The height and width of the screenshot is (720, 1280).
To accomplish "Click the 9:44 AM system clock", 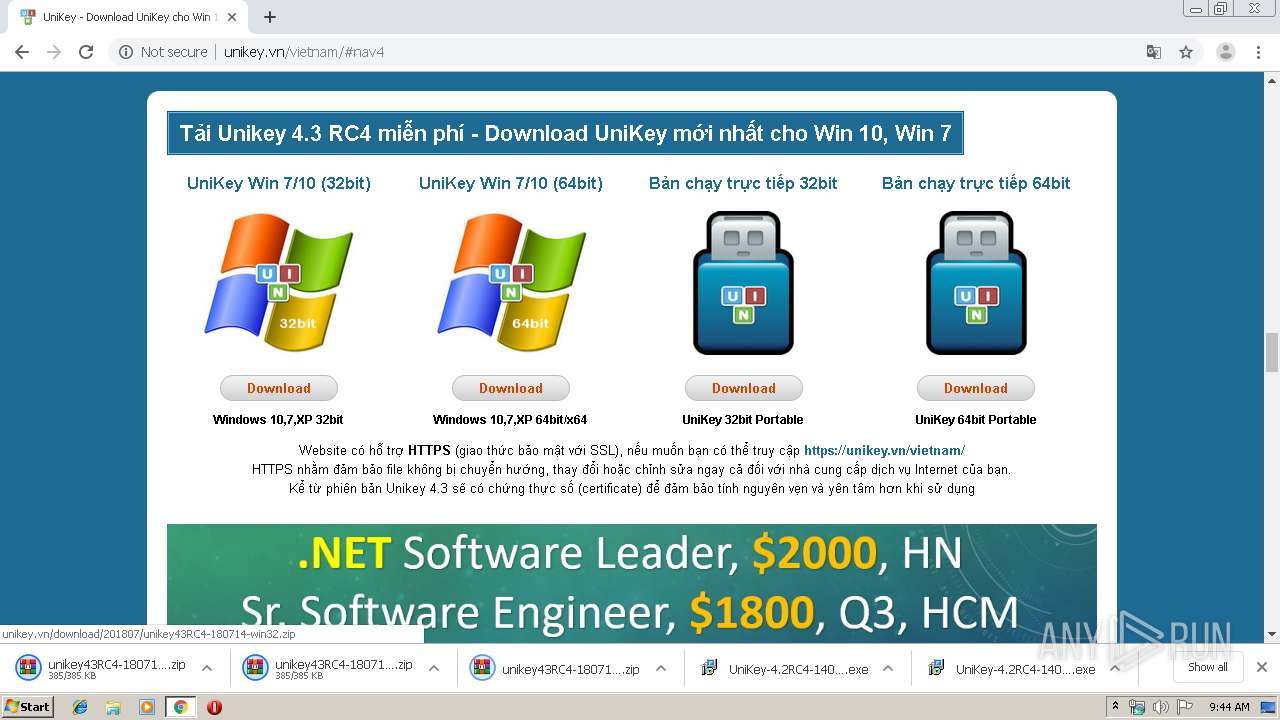I will 1229,707.
